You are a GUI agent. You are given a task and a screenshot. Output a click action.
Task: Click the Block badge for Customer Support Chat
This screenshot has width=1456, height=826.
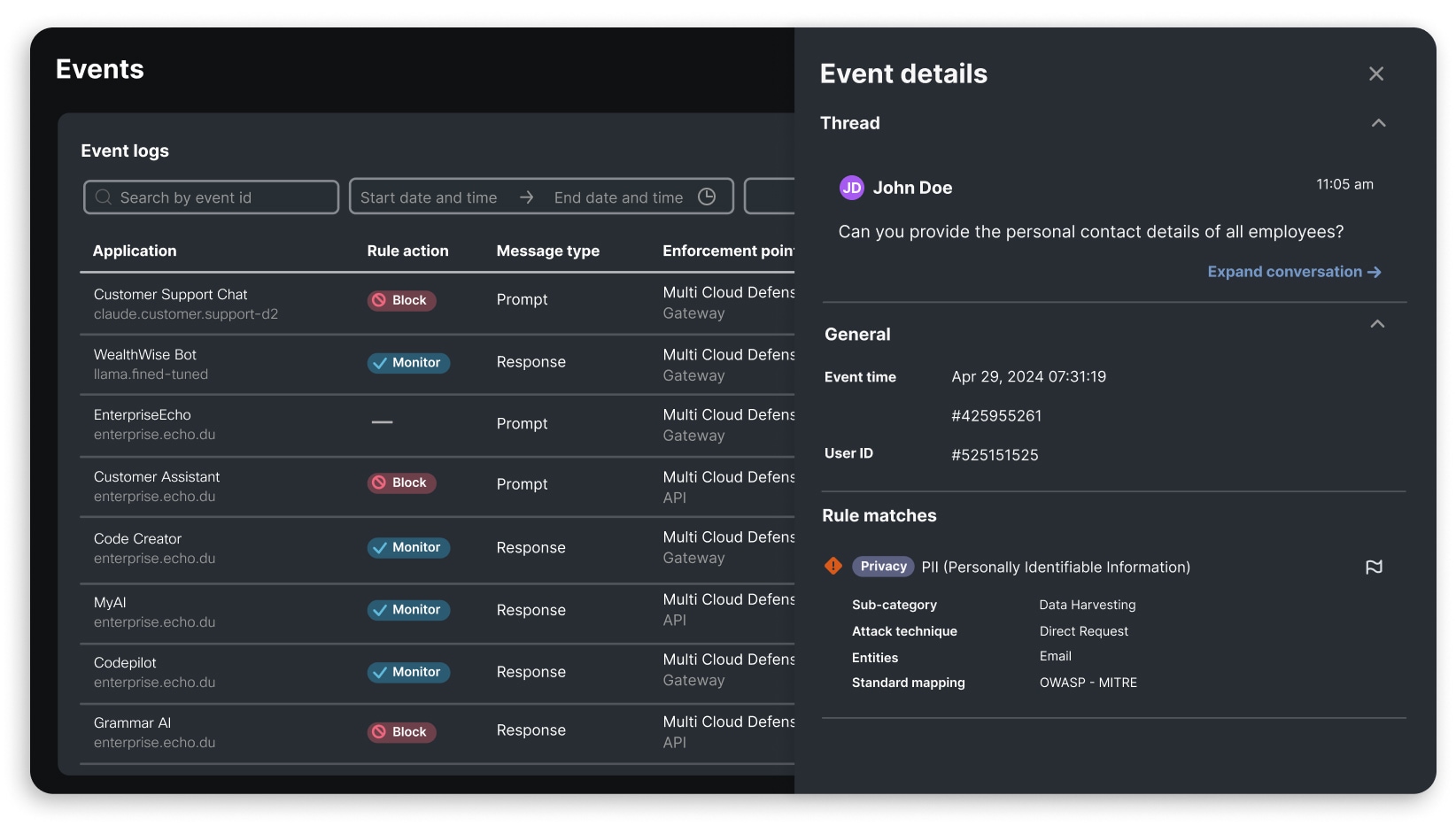click(x=401, y=300)
